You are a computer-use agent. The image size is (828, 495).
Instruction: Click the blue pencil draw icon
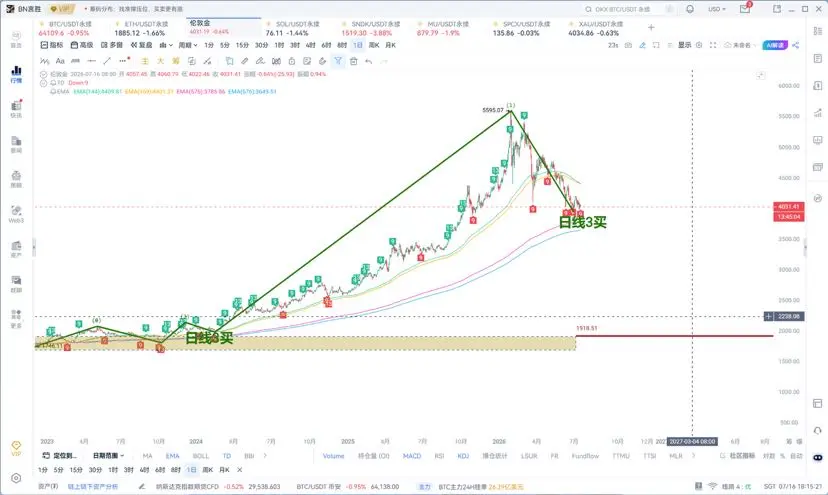(x=643, y=45)
